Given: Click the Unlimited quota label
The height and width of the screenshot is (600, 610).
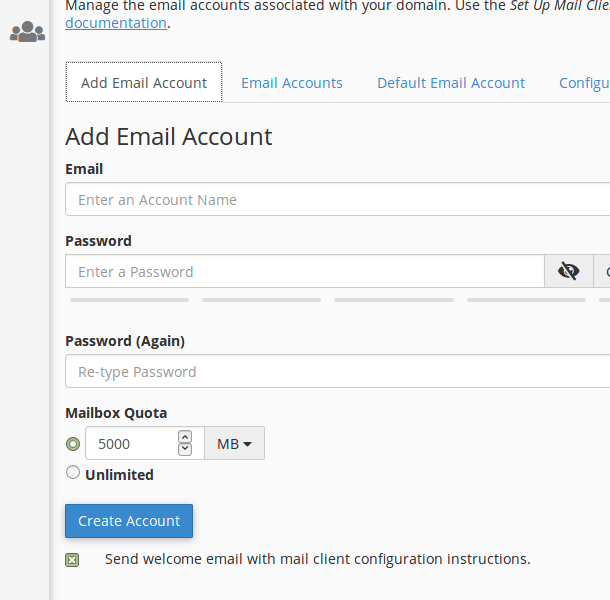Looking at the screenshot, I should click(x=119, y=475).
